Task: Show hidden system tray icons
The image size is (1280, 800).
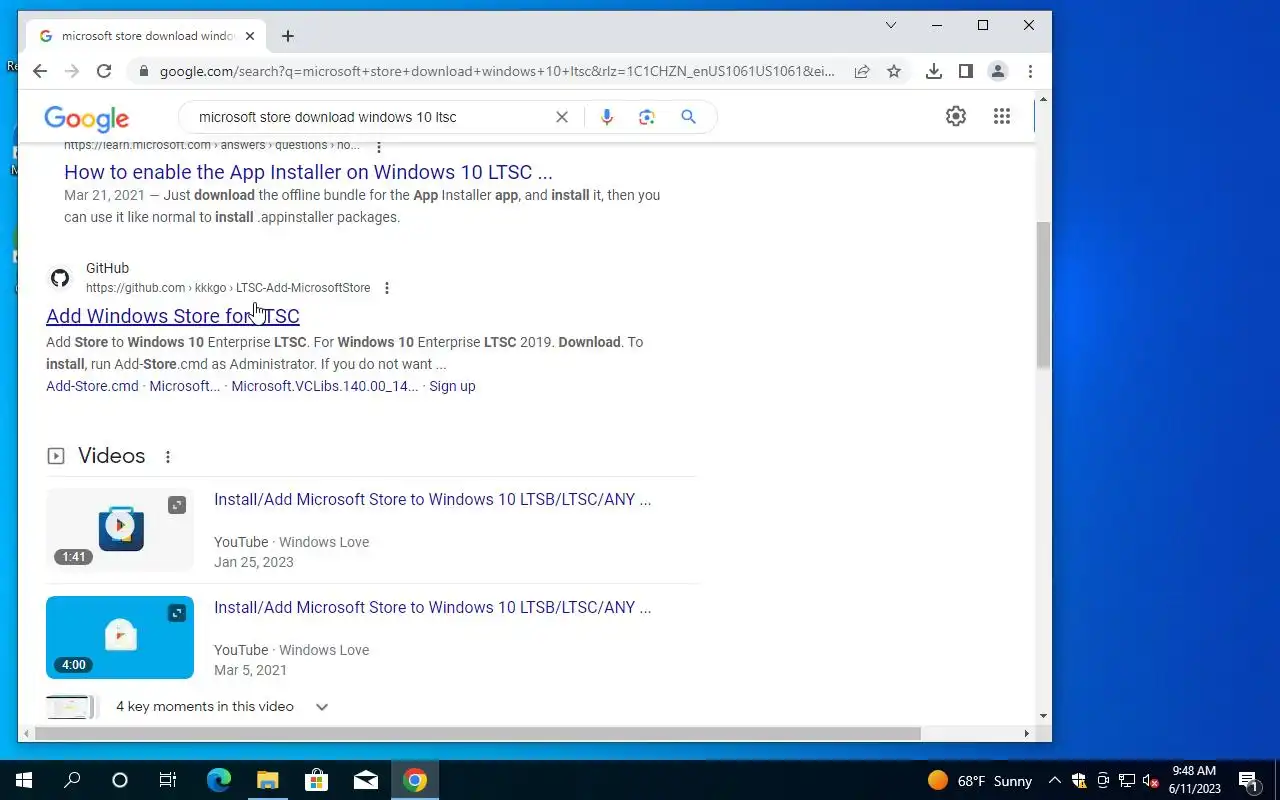Action: point(1055,781)
